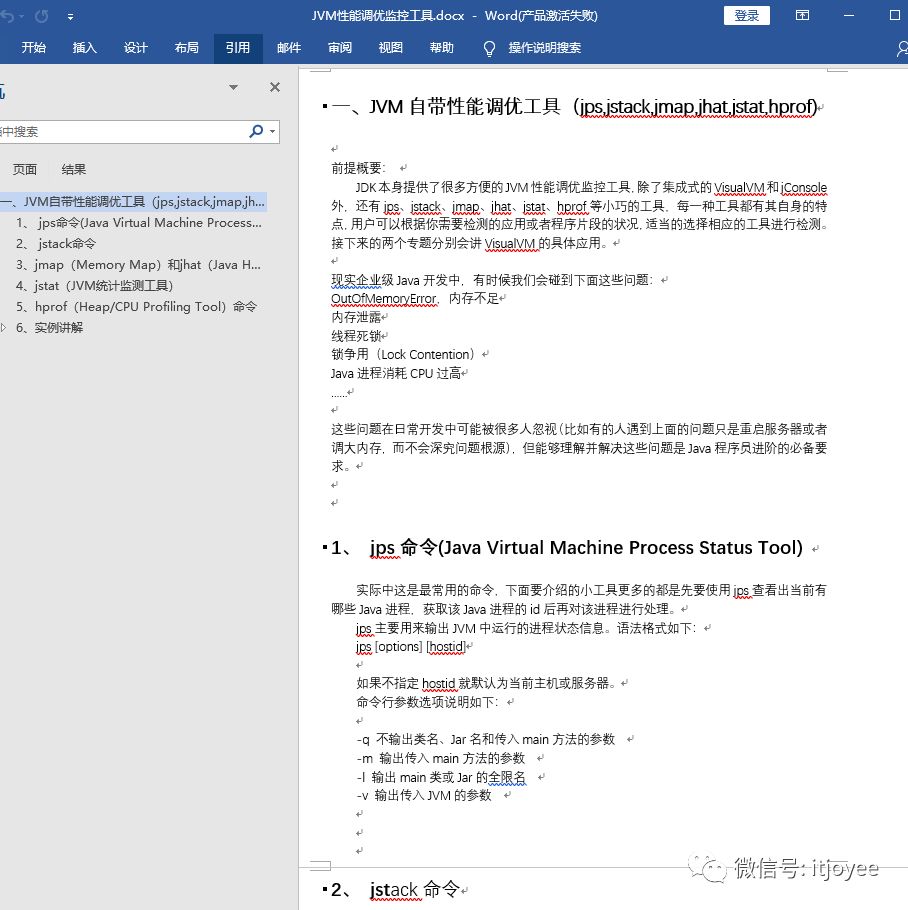Click the jps [options] [hostid] syntax line
This screenshot has height=910, width=908.
(411, 647)
